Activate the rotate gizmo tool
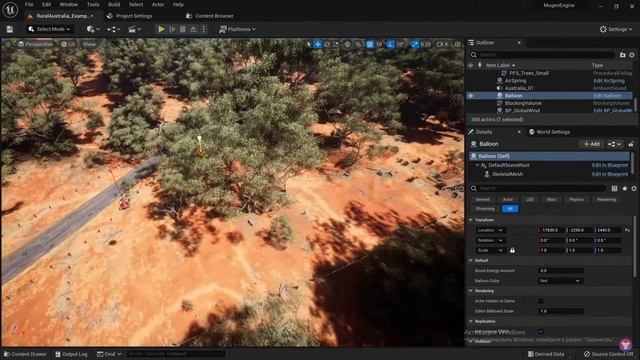Image resolution: width=640 pixels, height=360 pixels. (x=327, y=44)
